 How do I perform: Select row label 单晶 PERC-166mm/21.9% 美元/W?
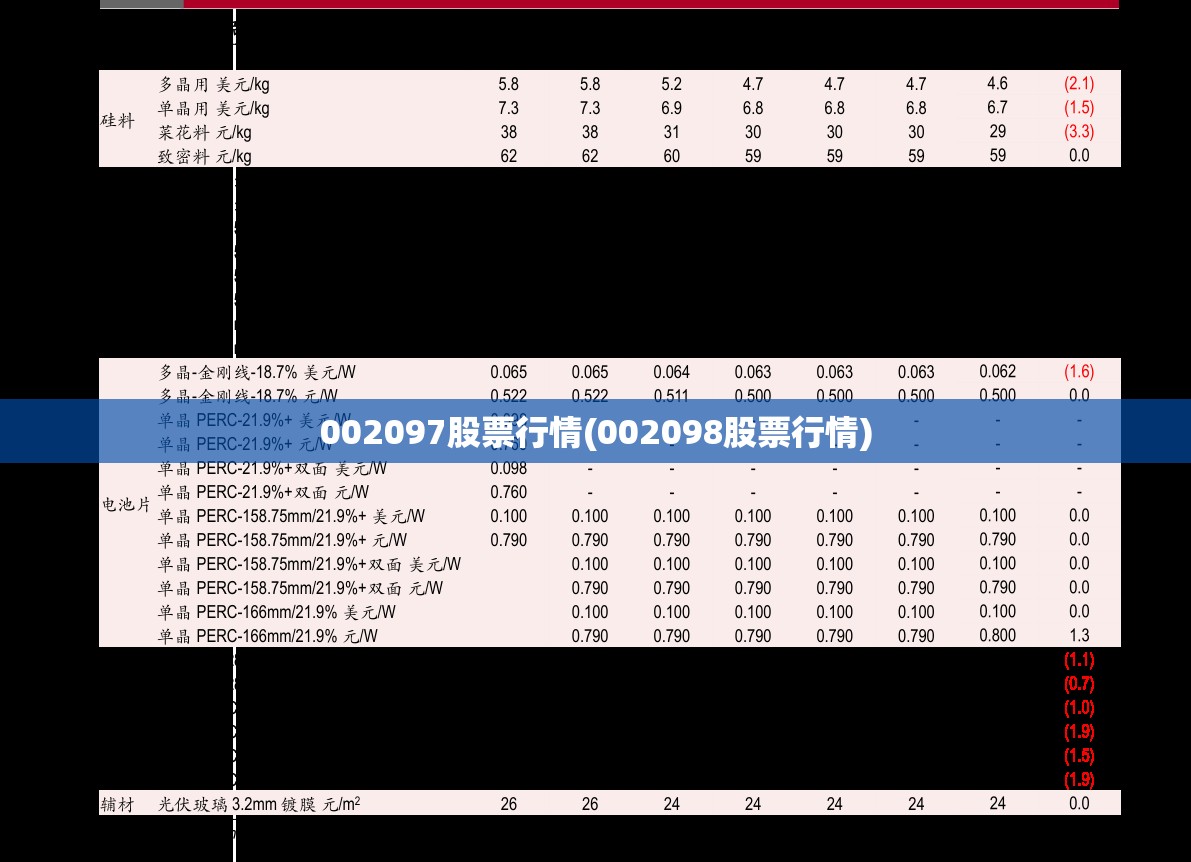[276, 612]
